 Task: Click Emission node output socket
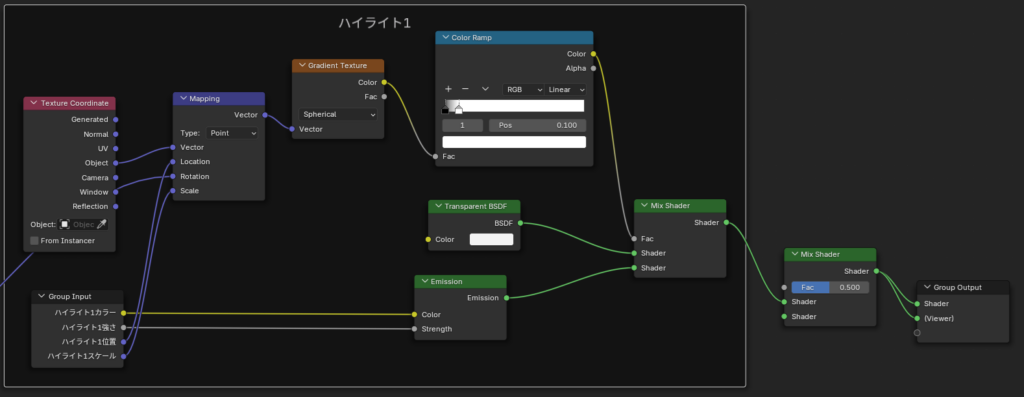[x=506, y=298]
